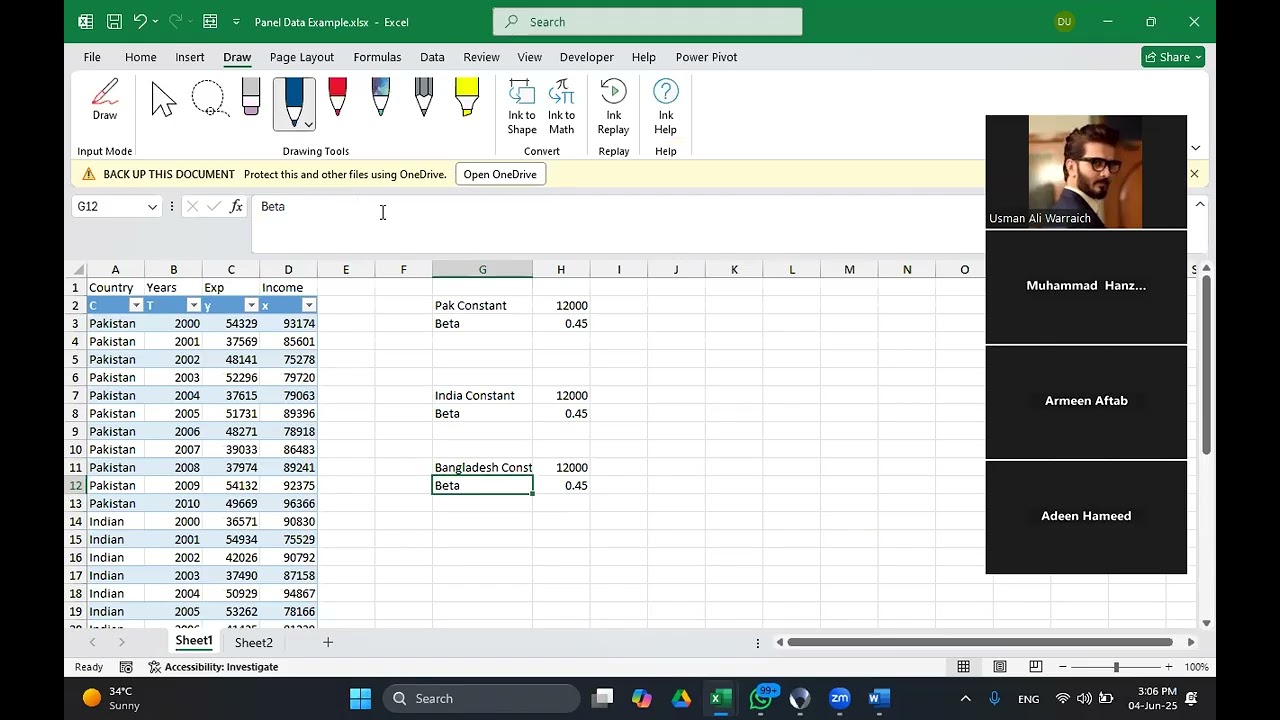This screenshot has width=1280, height=720.
Task: Dismiss the backup warning bar
Action: 1194,174
